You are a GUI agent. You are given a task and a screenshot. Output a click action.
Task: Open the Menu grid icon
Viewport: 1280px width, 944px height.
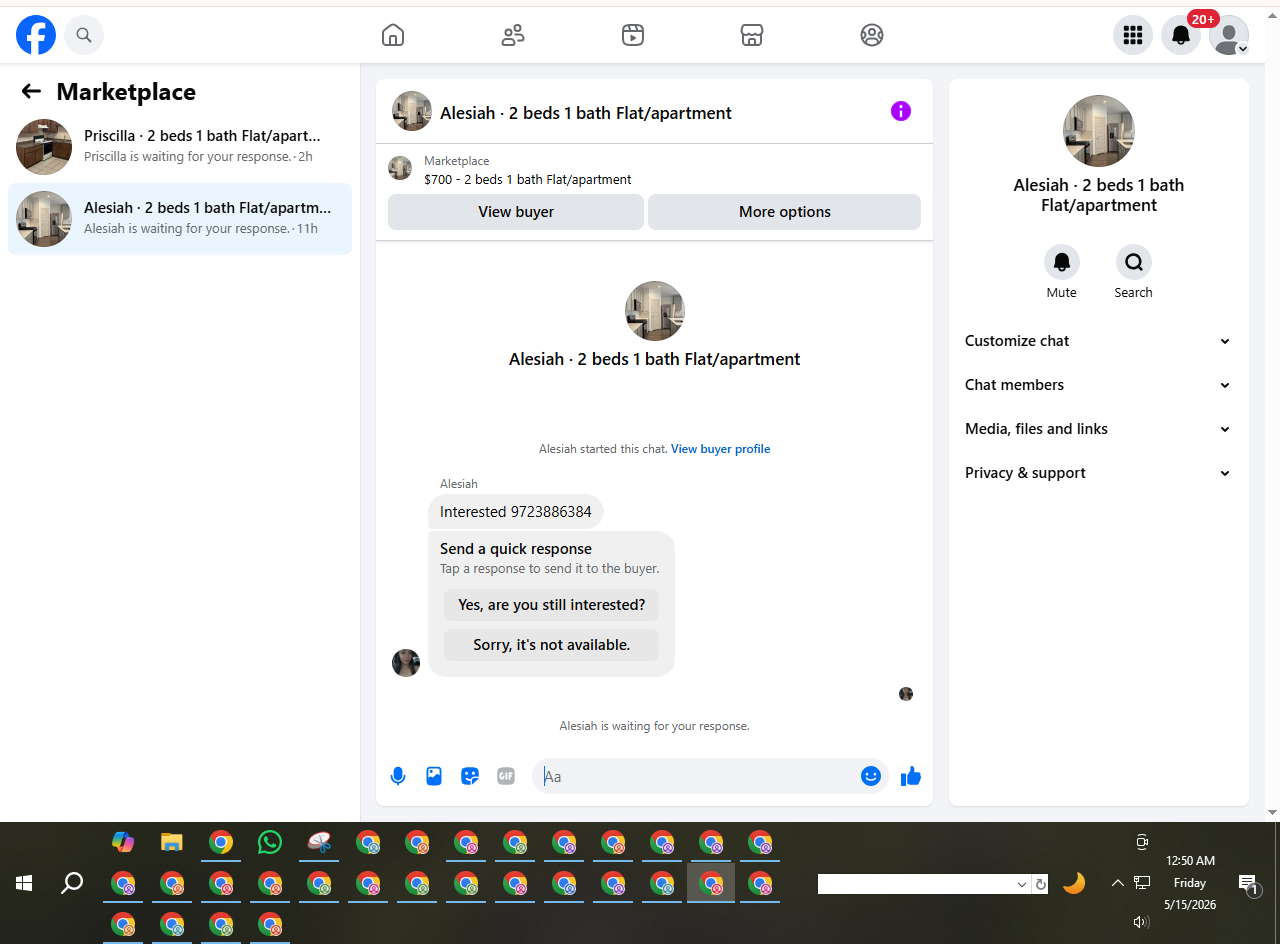click(x=1133, y=35)
